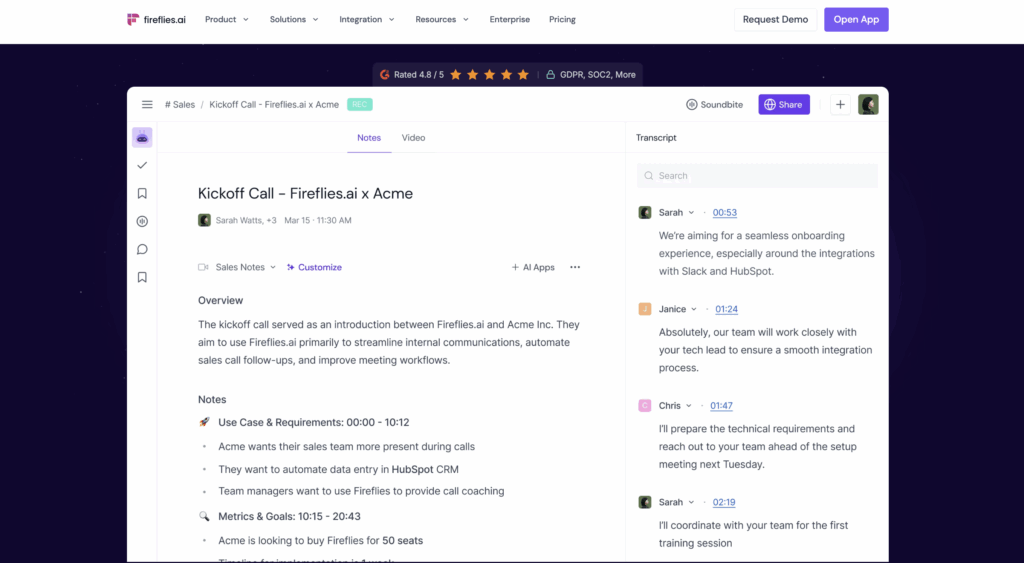Screen dimensions: 1024x563
Task: Expand Chris's speaker dropdown
Action: click(x=688, y=406)
